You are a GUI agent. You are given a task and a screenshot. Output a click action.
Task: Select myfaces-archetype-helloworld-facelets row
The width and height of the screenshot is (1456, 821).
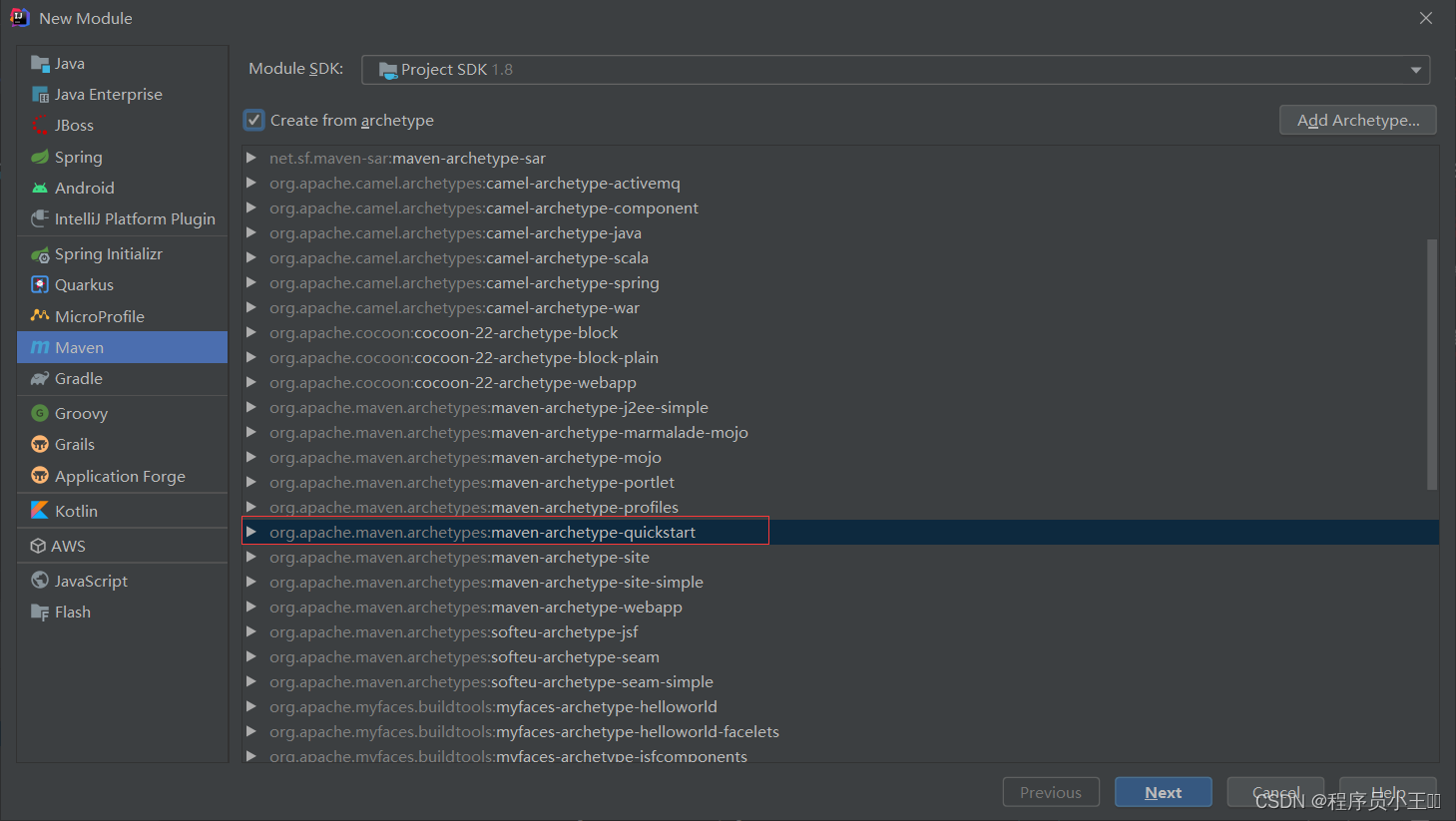click(x=840, y=732)
